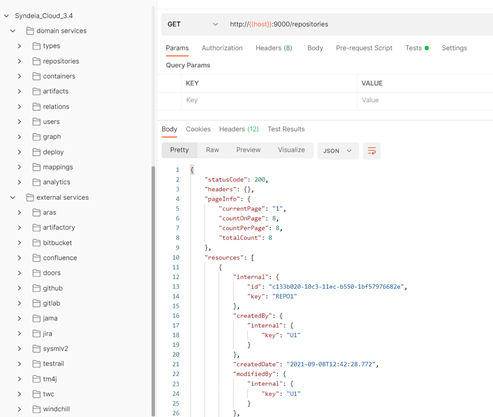Open the GET method dropdown
This screenshot has width=493, height=417.
(193, 24)
